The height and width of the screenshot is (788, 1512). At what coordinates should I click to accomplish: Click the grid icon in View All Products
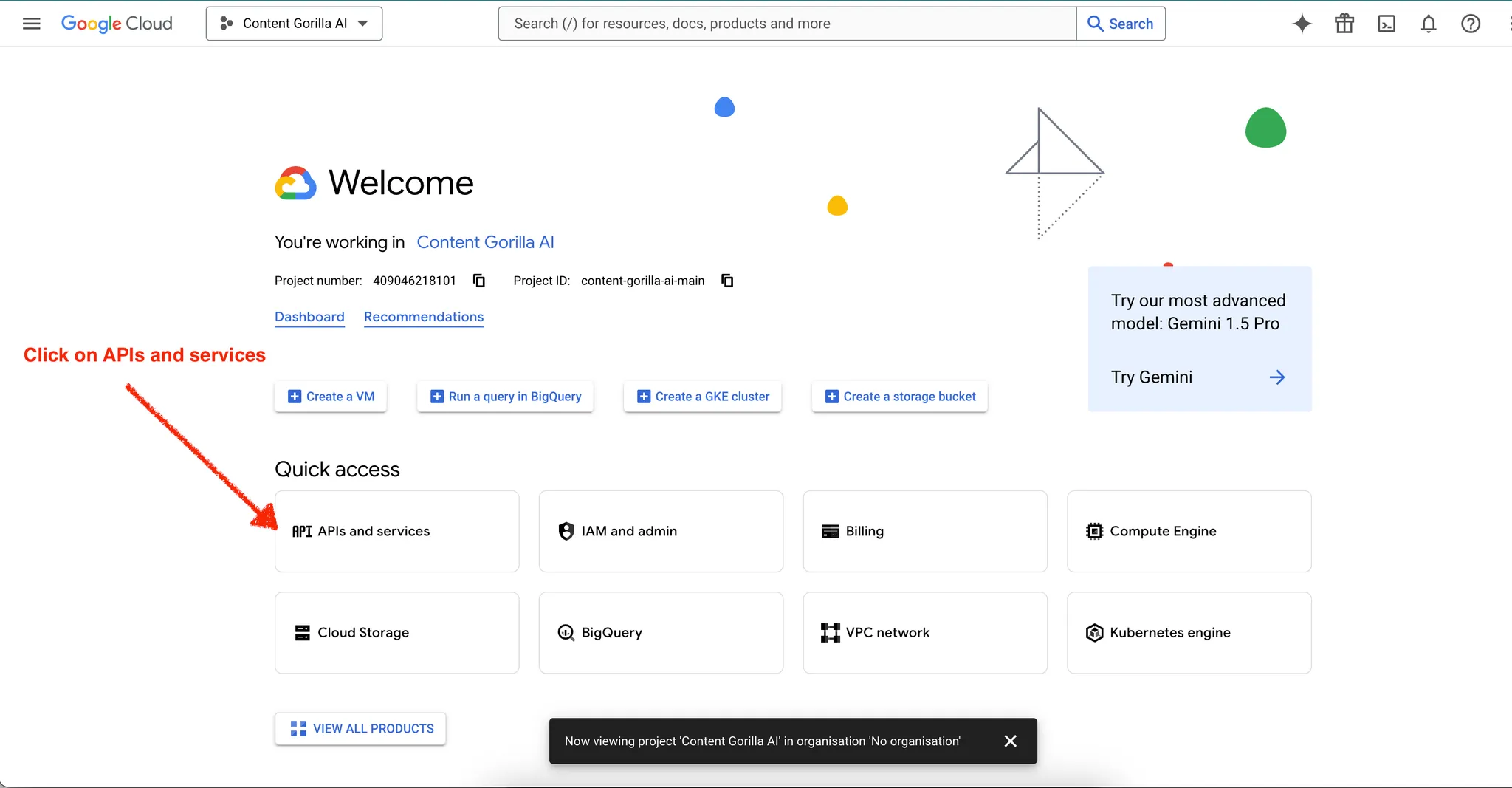[298, 729]
